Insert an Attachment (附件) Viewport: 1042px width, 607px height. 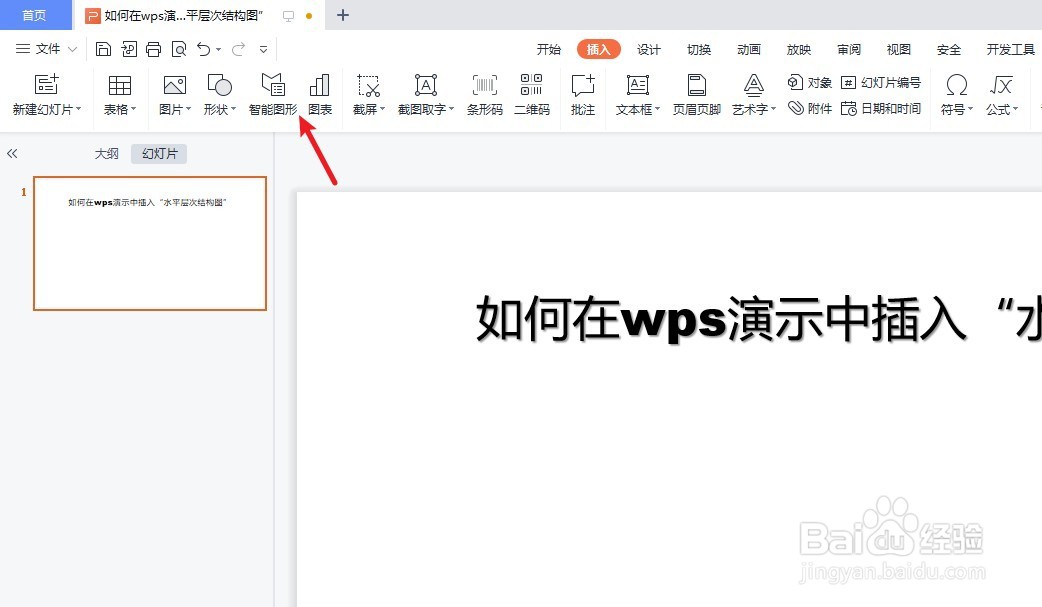pos(809,108)
